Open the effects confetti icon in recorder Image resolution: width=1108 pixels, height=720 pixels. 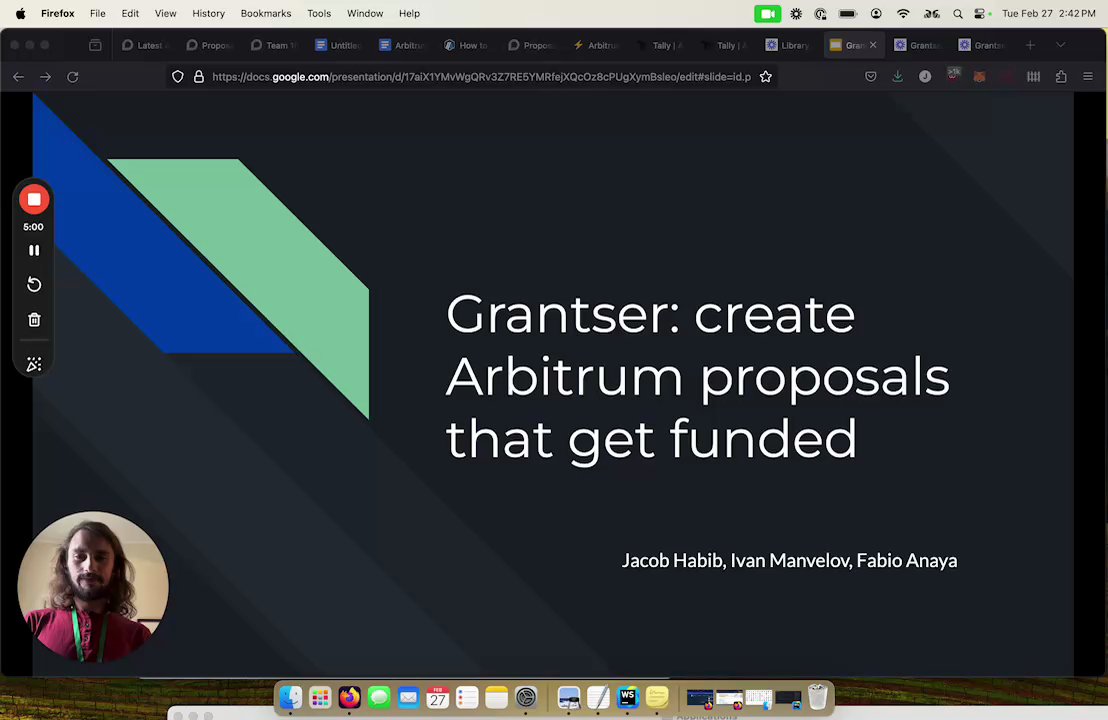[x=34, y=364]
